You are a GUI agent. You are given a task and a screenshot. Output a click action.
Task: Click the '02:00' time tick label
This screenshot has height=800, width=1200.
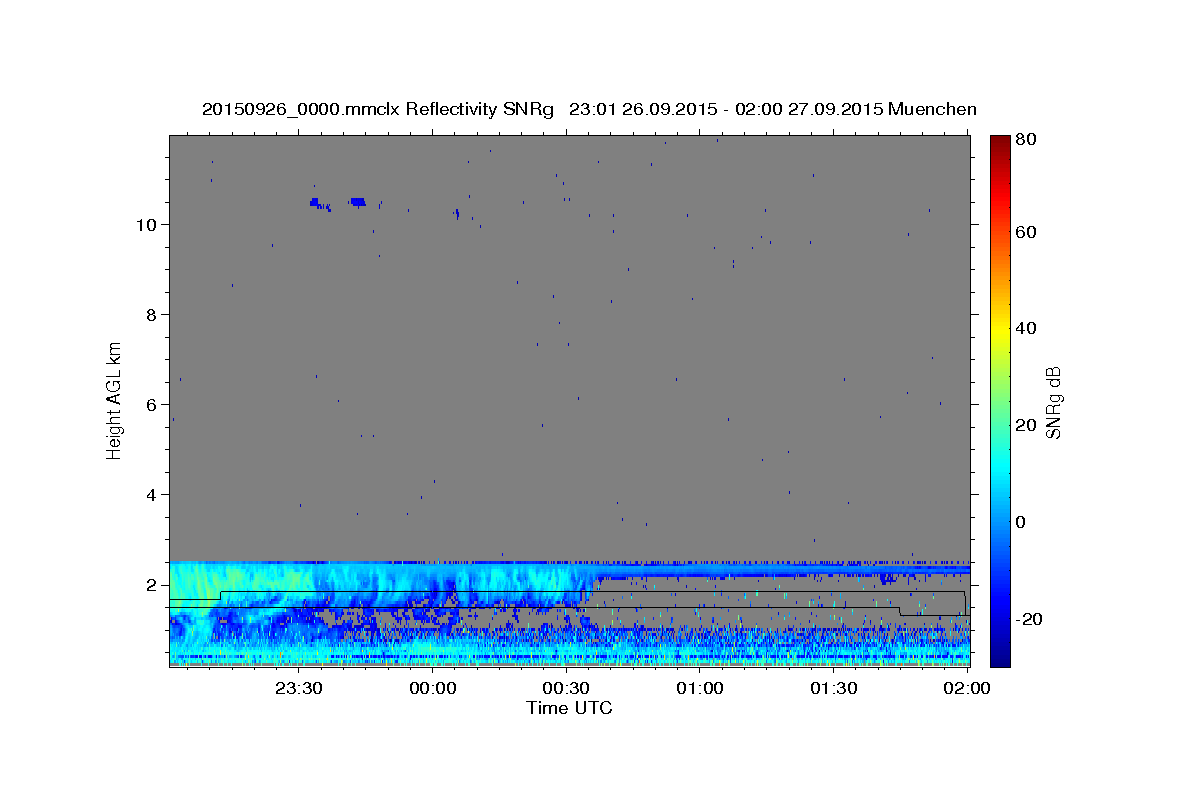[x=967, y=689]
